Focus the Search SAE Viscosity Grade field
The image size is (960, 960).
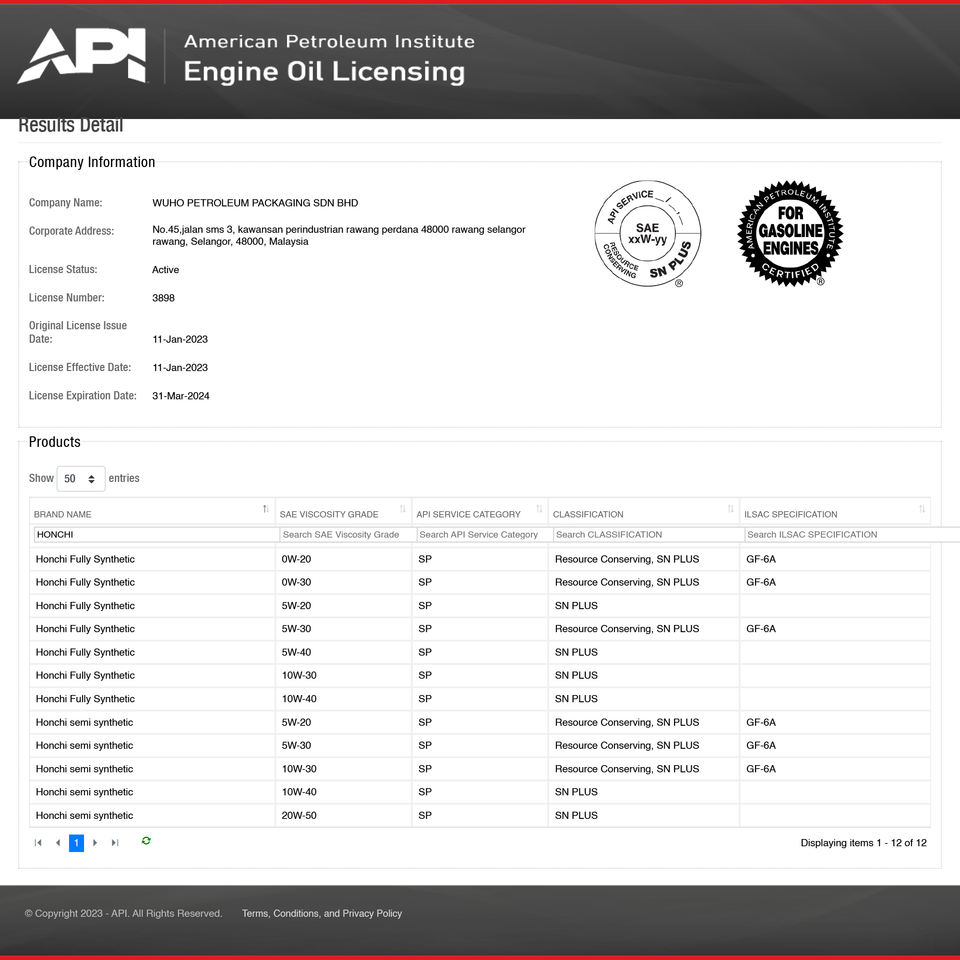347,534
